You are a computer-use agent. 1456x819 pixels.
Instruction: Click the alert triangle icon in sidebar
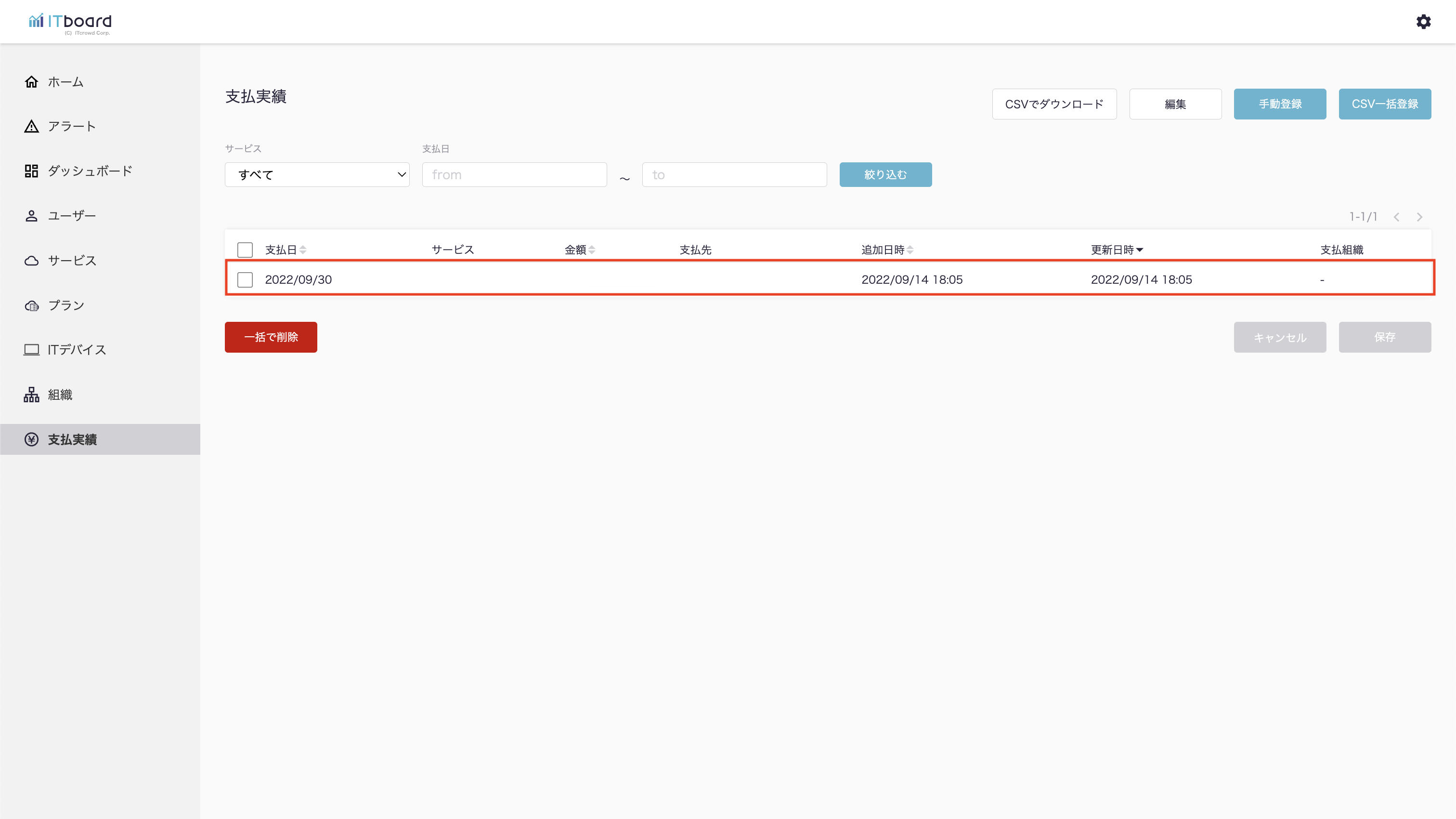tap(32, 126)
